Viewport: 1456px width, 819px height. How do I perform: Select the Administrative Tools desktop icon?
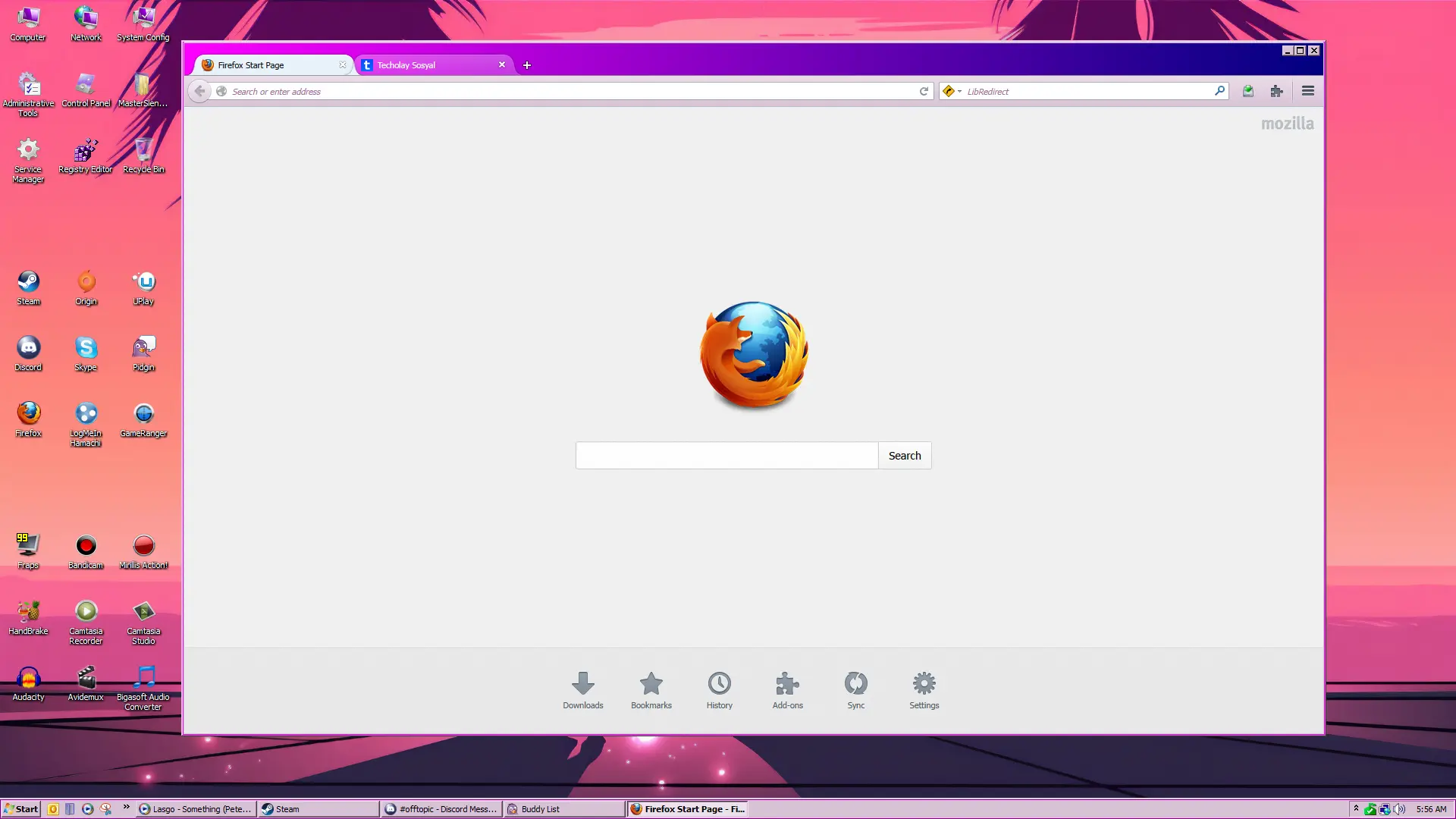pyautogui.click(x=28, y=95)
